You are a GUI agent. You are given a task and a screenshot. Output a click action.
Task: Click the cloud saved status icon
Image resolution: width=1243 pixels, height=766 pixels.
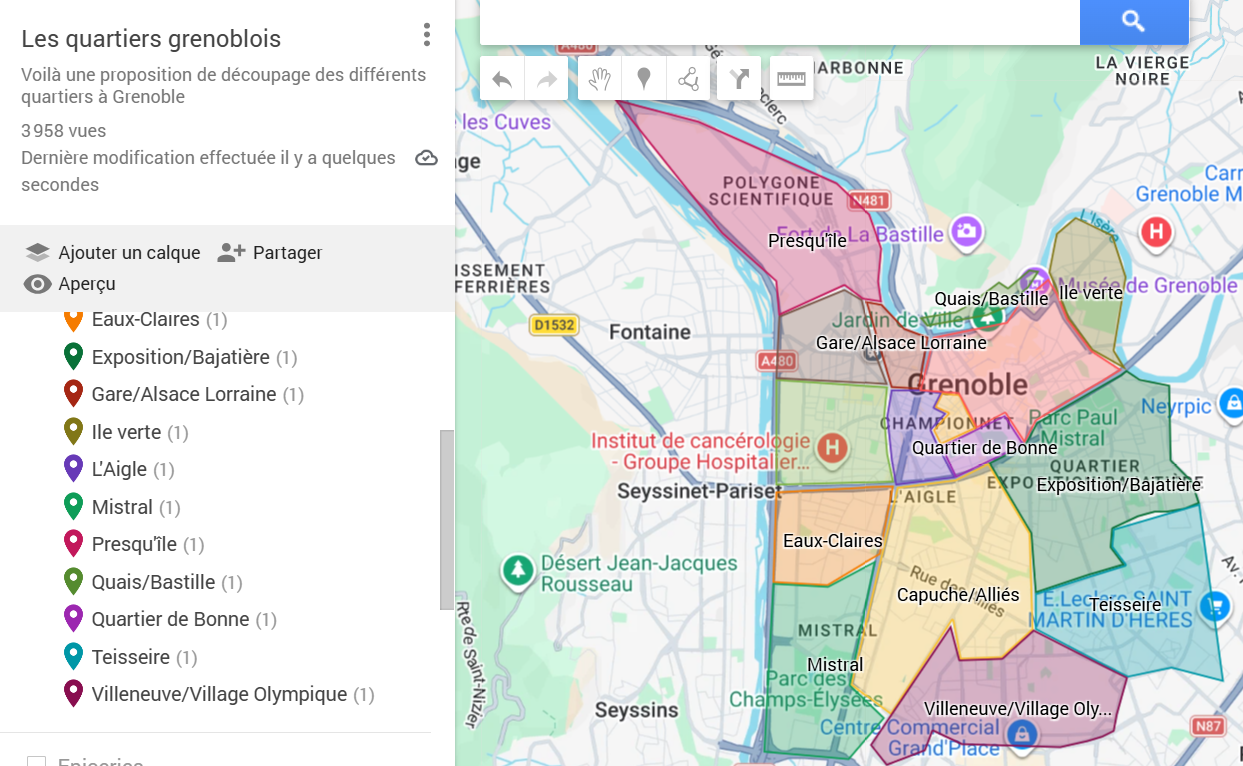coord(427,158)
